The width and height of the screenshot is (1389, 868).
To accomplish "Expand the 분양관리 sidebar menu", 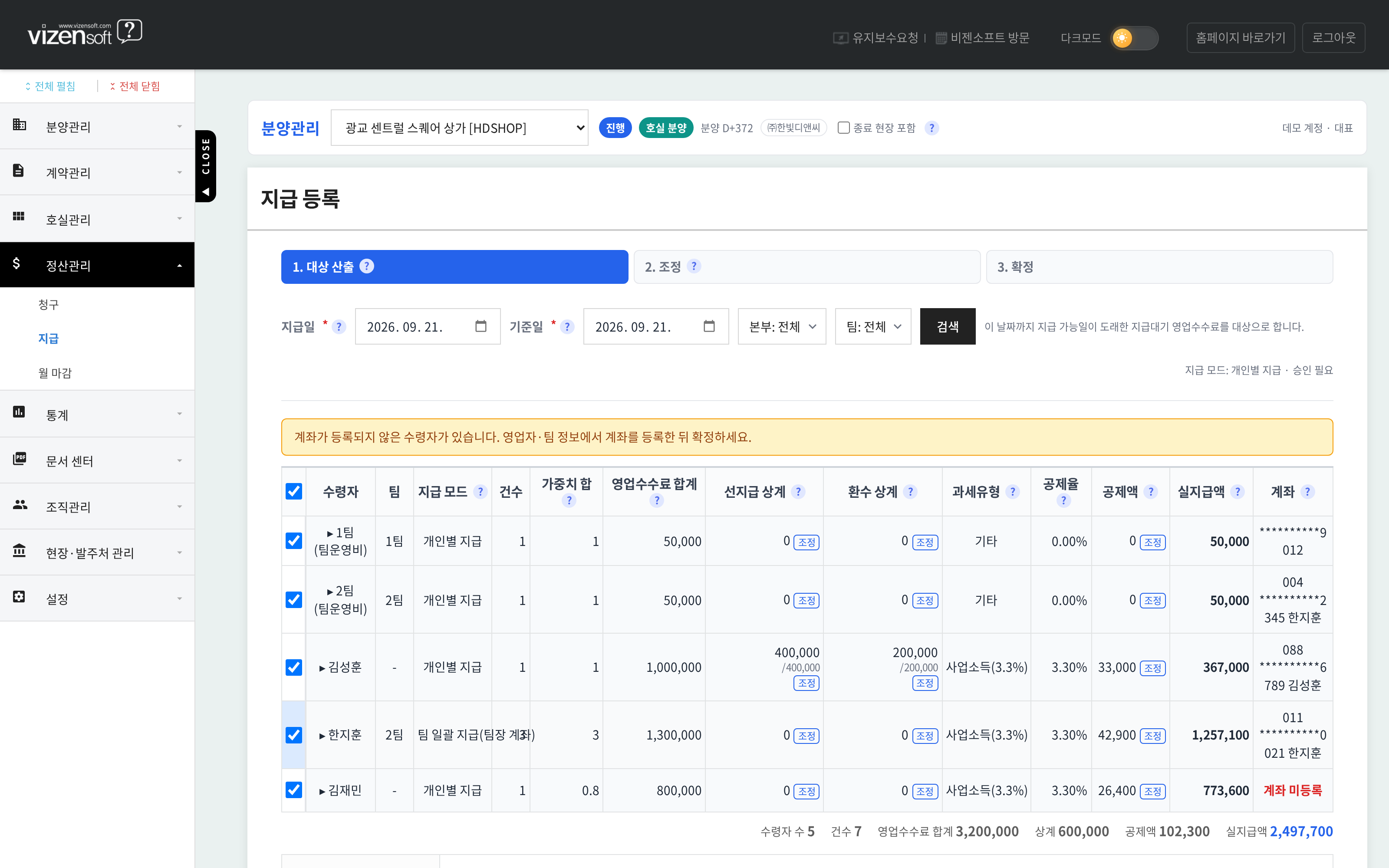I will (x=98, y=126).
